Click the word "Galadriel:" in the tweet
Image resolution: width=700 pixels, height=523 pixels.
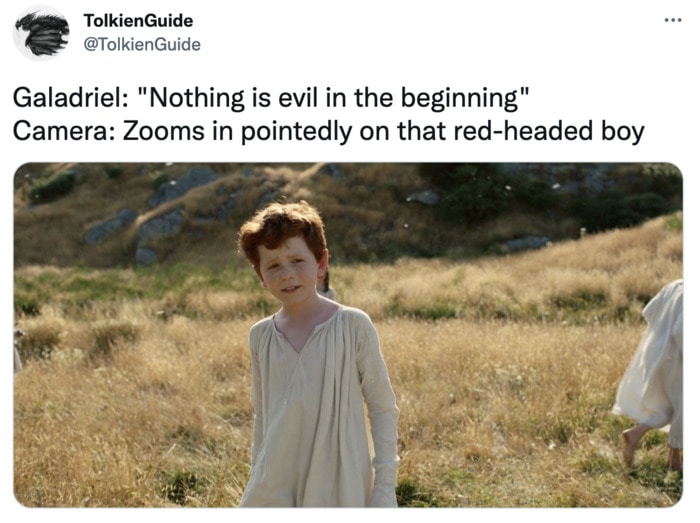click(x=70, y=98)
